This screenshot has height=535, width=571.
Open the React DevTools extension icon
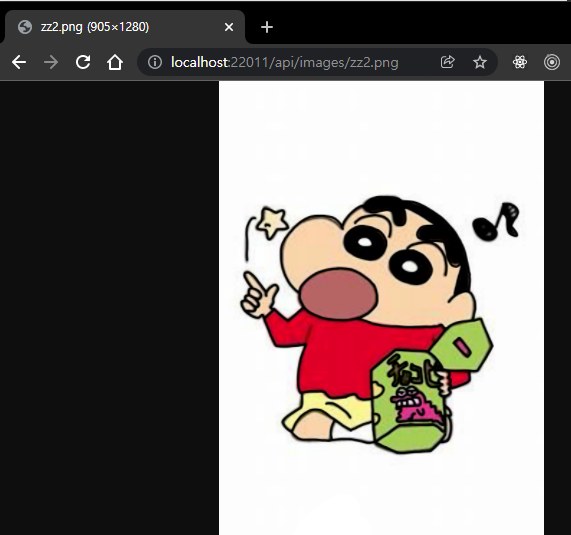tap(520, 62)
